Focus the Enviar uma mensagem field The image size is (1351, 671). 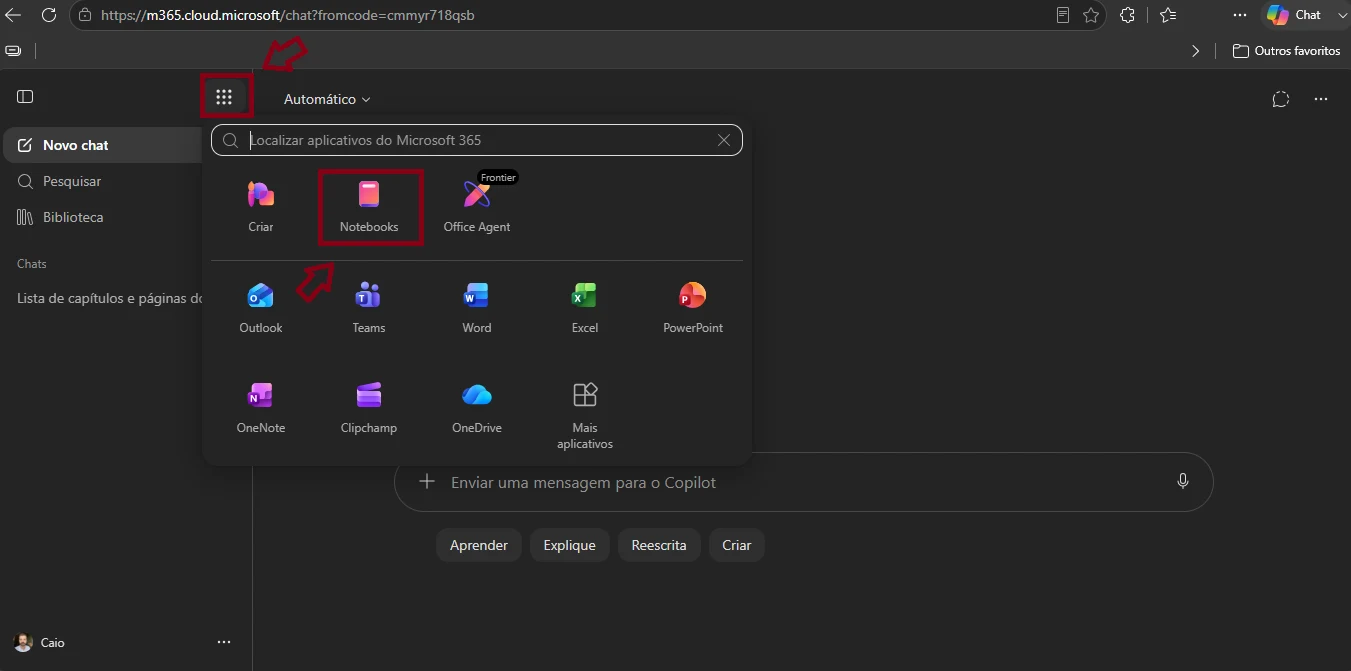click(804, 482)
